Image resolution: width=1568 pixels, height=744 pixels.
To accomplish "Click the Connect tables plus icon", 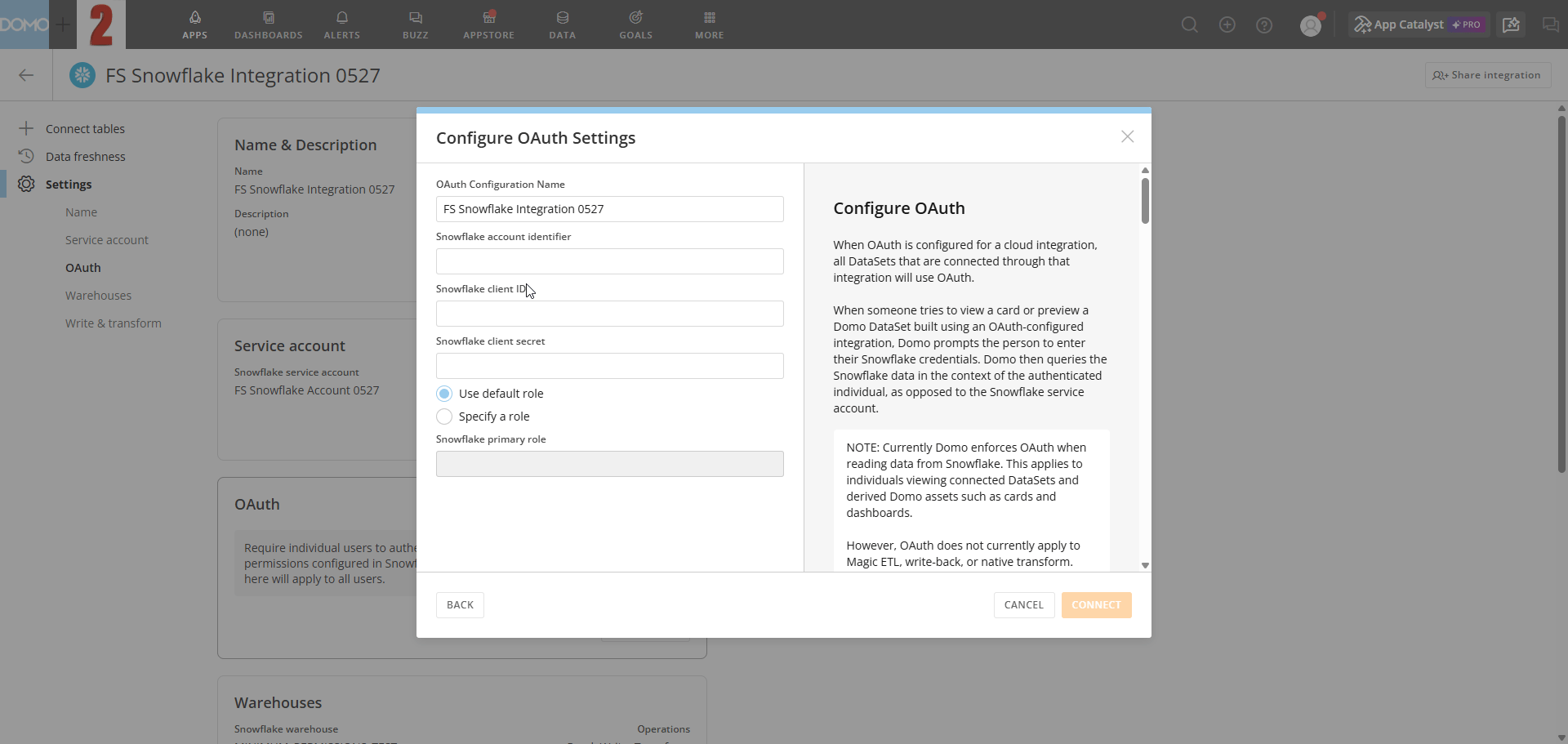I will pyautogui.click(x=26, y=128).
